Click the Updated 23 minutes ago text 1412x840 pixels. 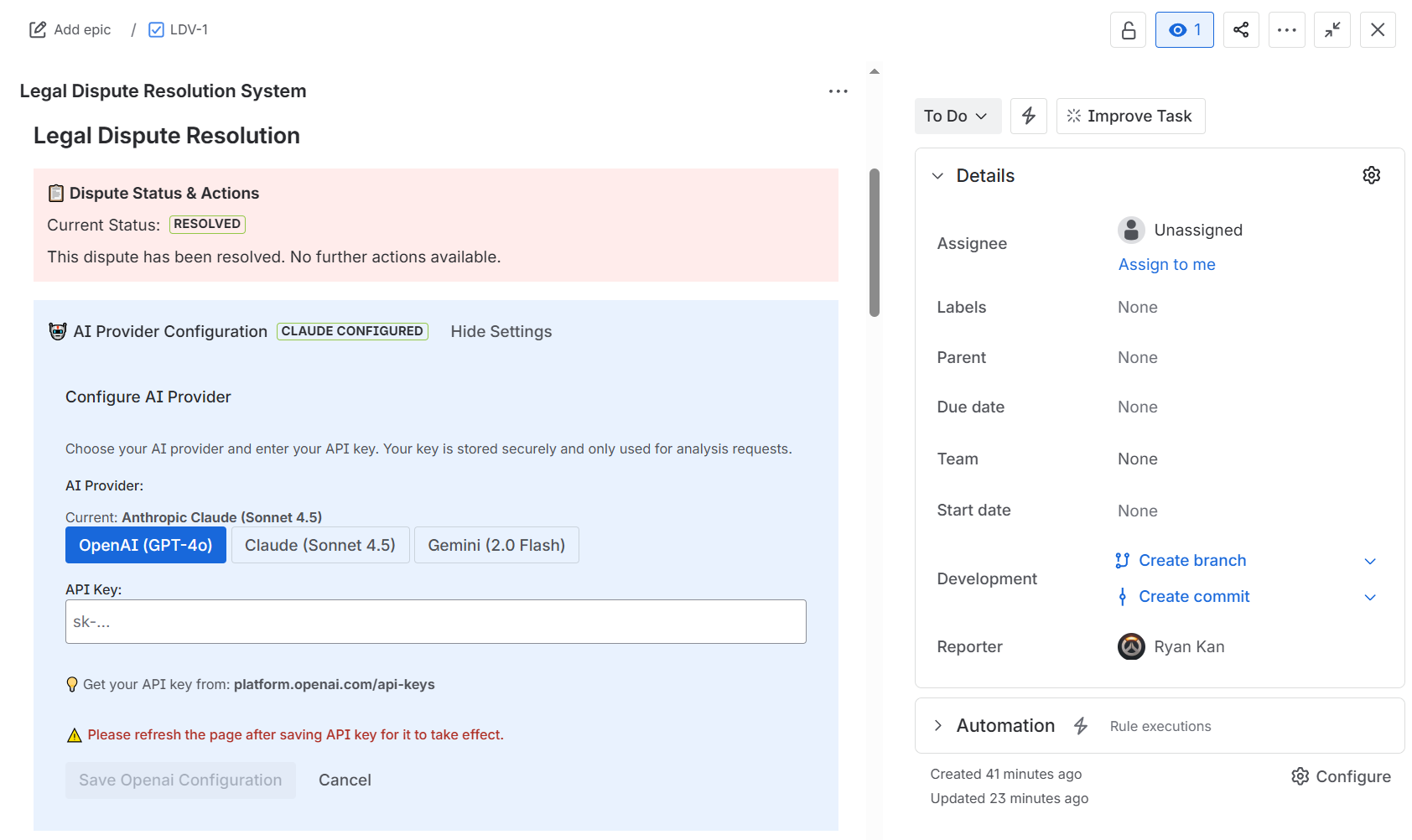click(x=1010, y=799)
